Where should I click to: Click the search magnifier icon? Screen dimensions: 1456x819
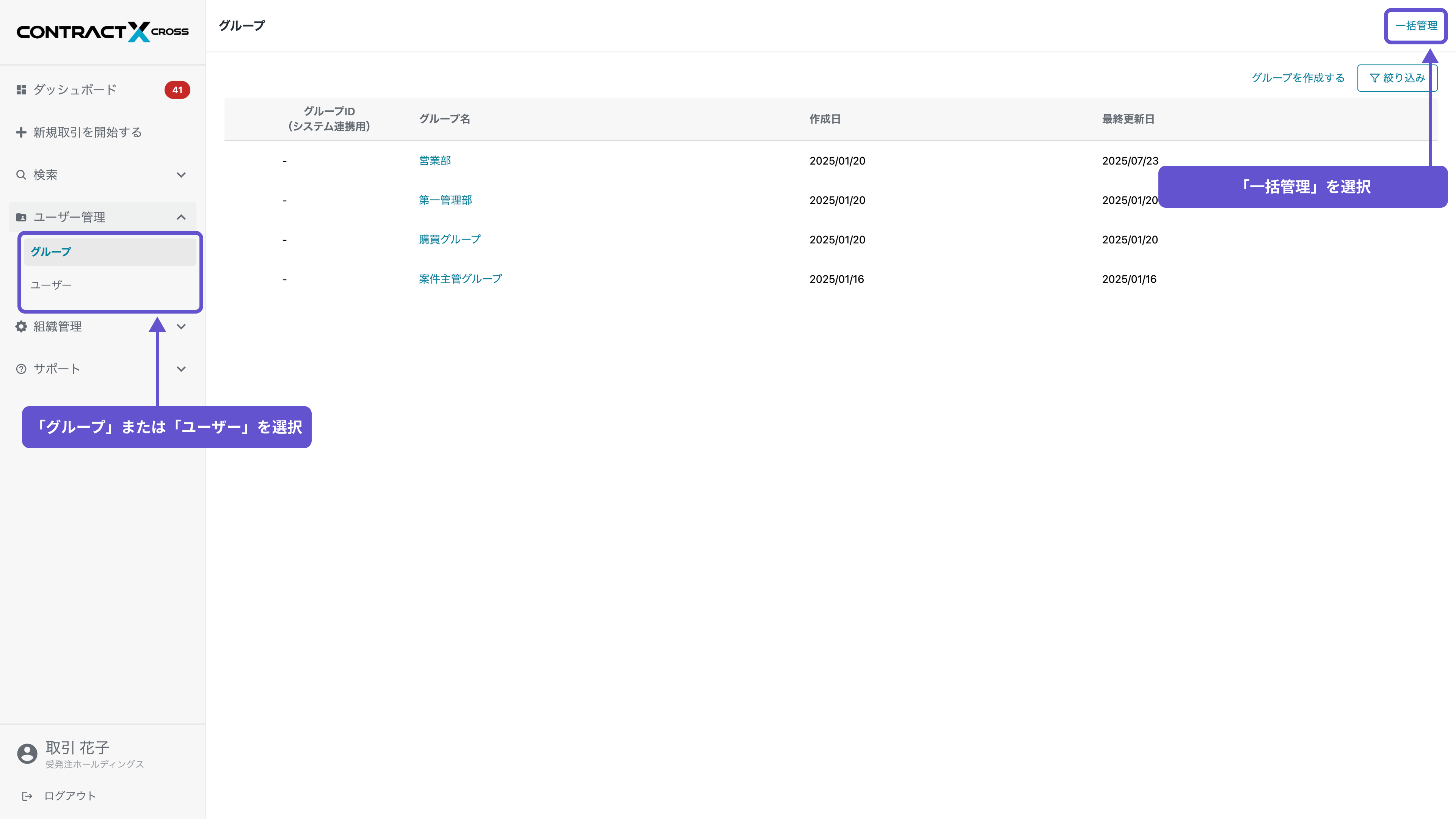[21, 175]
